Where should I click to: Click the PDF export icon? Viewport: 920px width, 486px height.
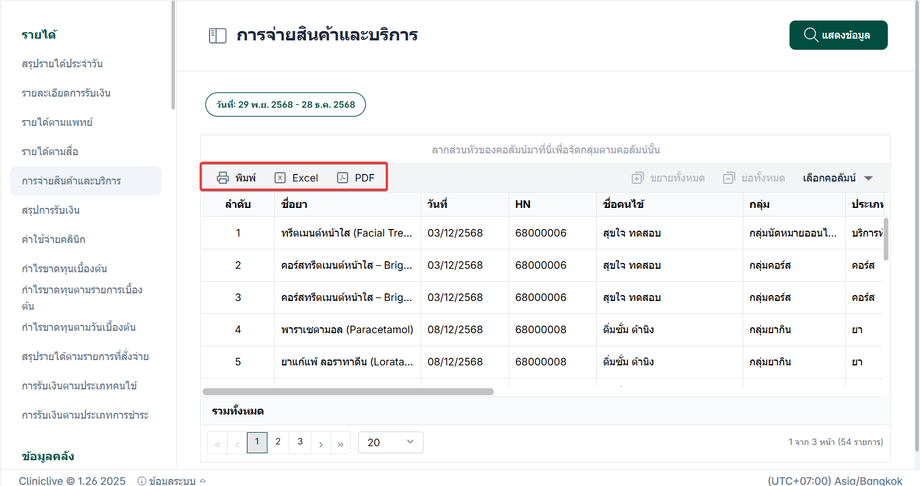(x=343, y=178)
